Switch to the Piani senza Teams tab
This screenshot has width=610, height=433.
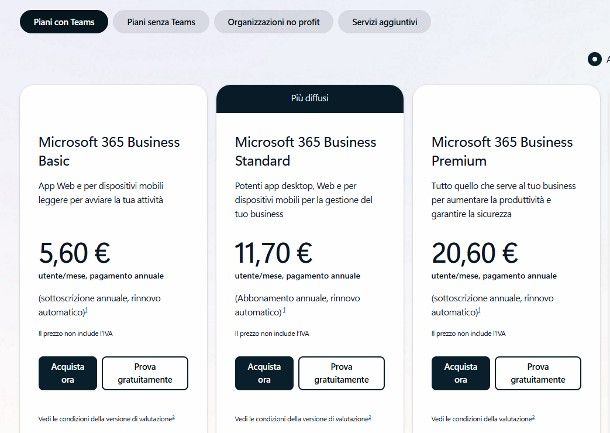click(x=161, y=21)
